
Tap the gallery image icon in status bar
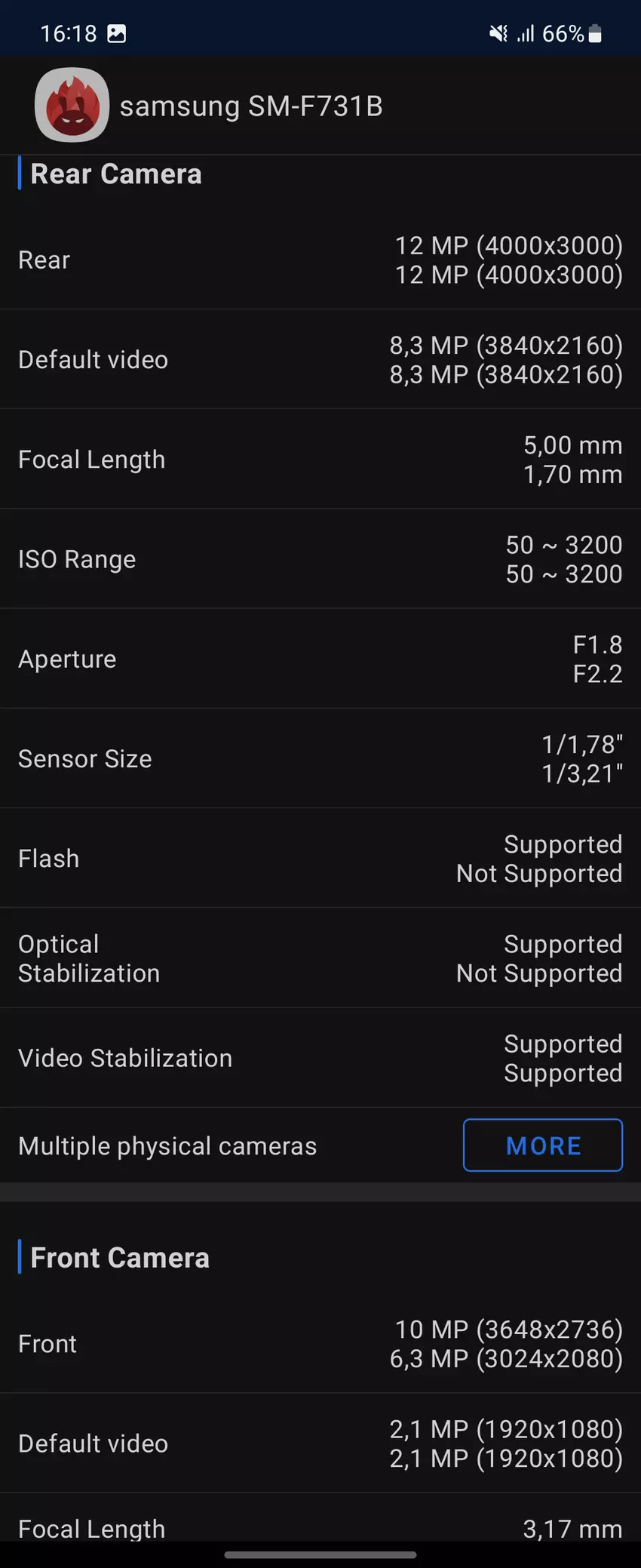coord(117,33)
